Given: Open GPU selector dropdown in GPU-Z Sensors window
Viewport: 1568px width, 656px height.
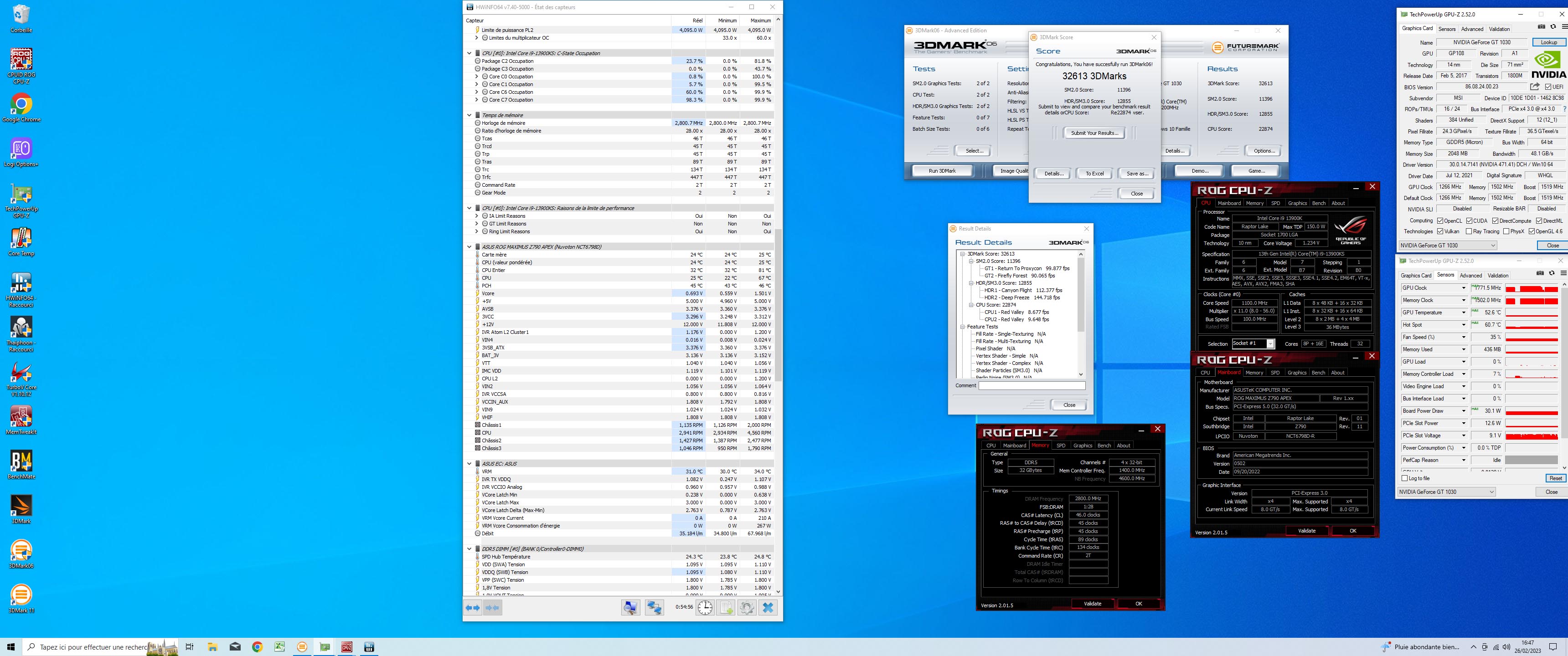Looking at the screenshot, I should [1446, 492].
